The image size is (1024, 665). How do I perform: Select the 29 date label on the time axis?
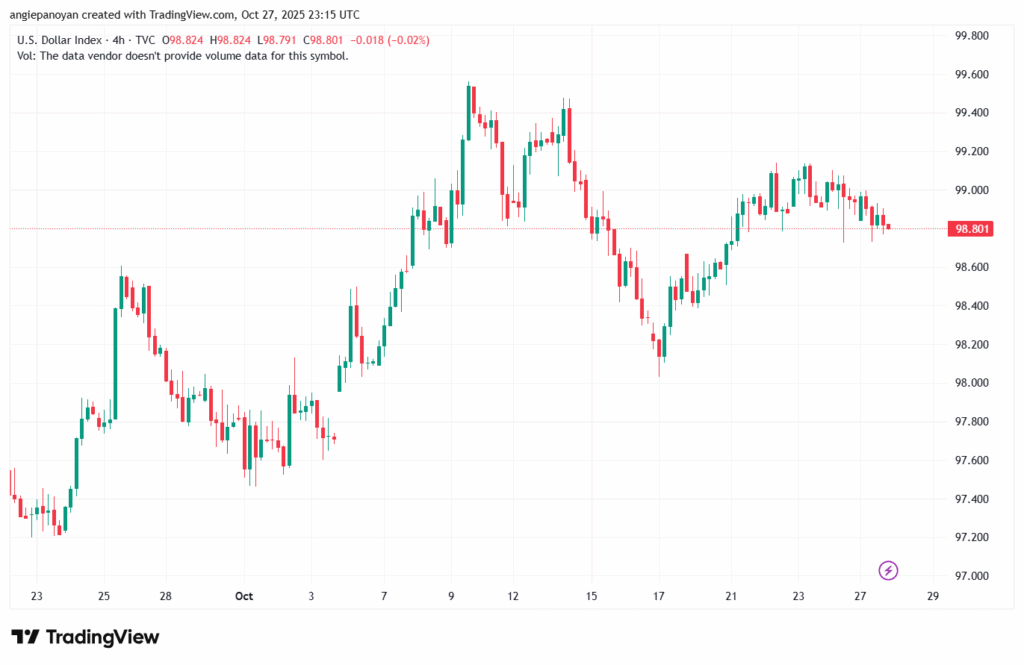[932, 596]
